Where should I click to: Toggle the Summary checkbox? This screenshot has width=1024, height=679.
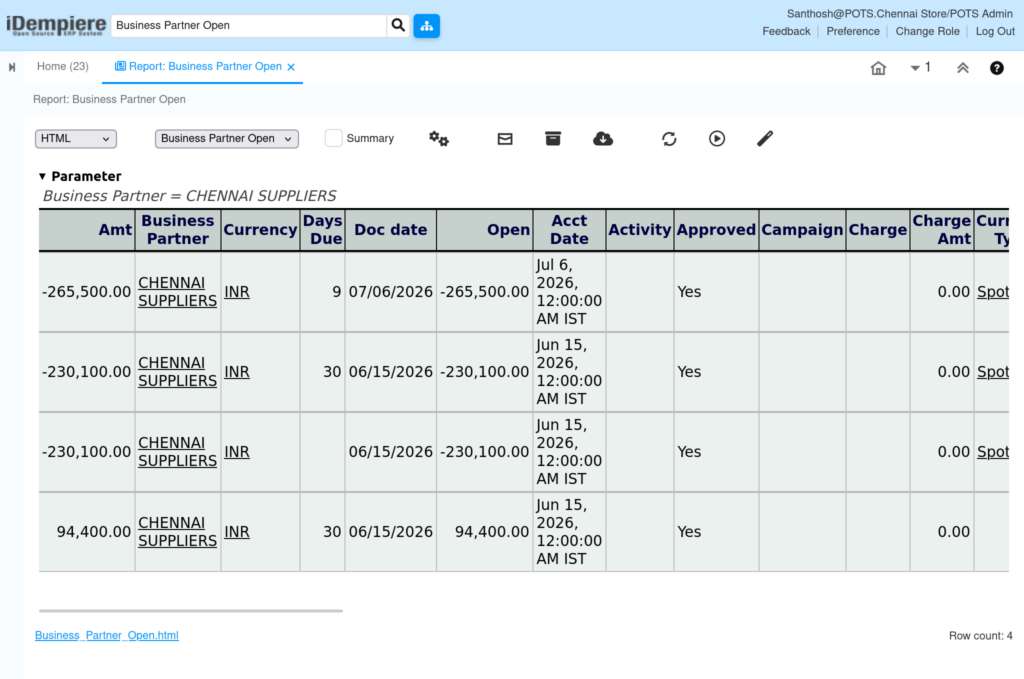pyautogui.click(x=333, y=138)
